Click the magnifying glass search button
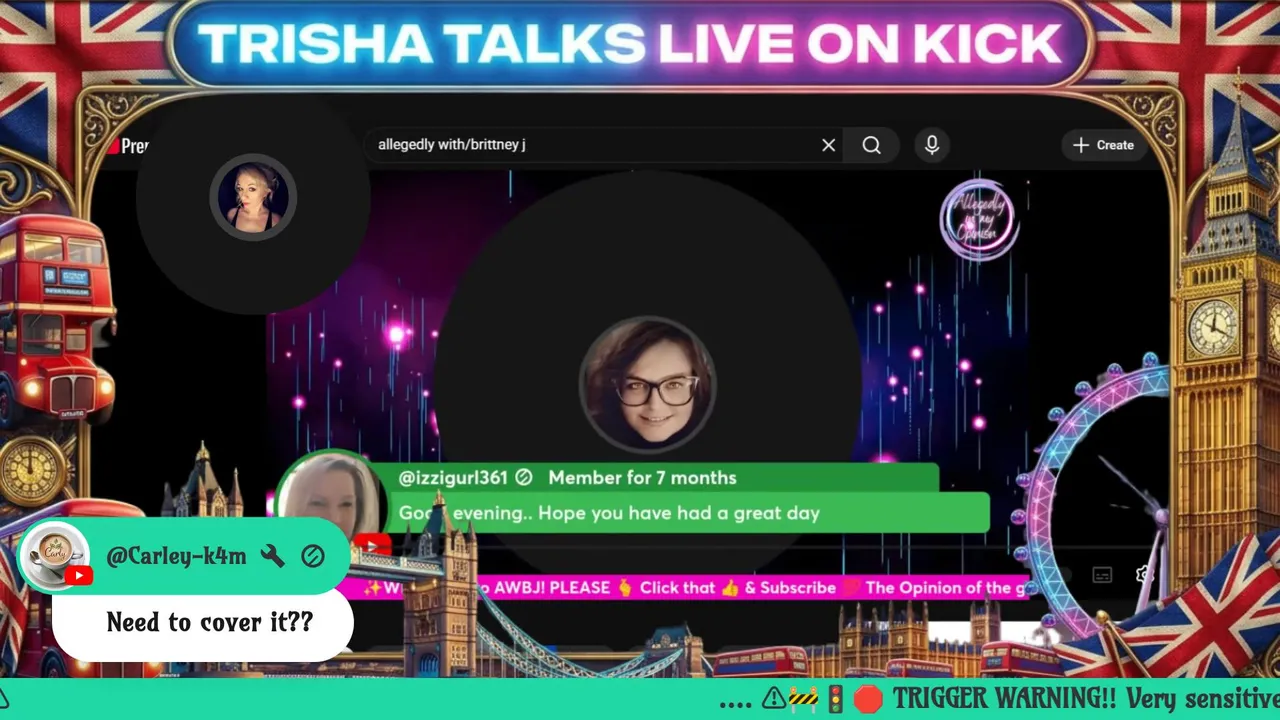This screenshot has width=1280, height=720. (871, 145)
